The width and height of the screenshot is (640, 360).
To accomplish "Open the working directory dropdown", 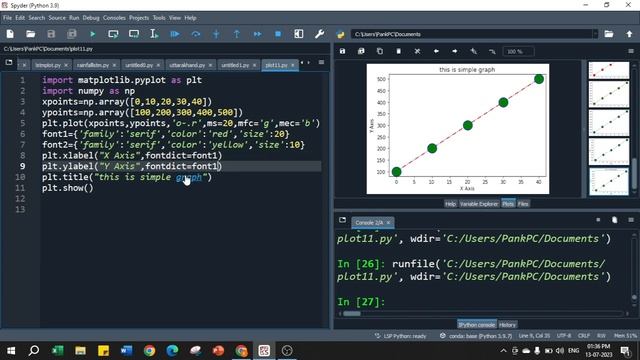I will (x=595, y=34).
